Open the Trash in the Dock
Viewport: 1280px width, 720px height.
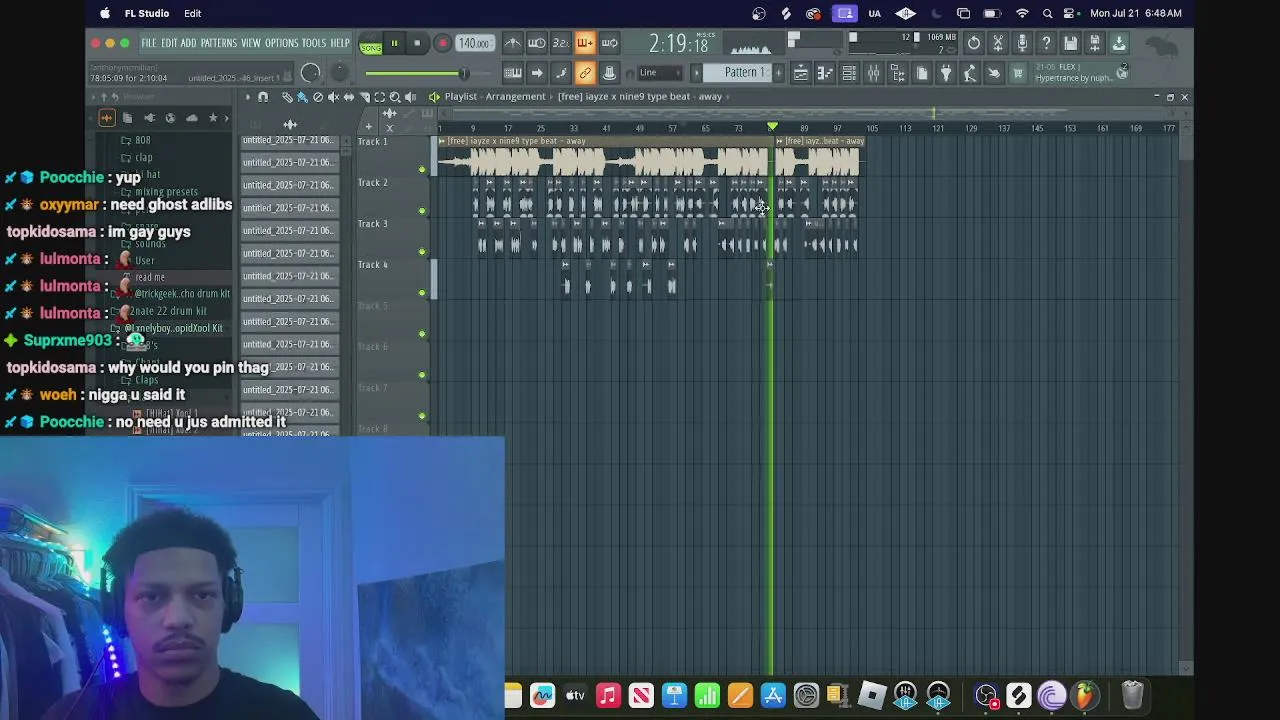1131,695
